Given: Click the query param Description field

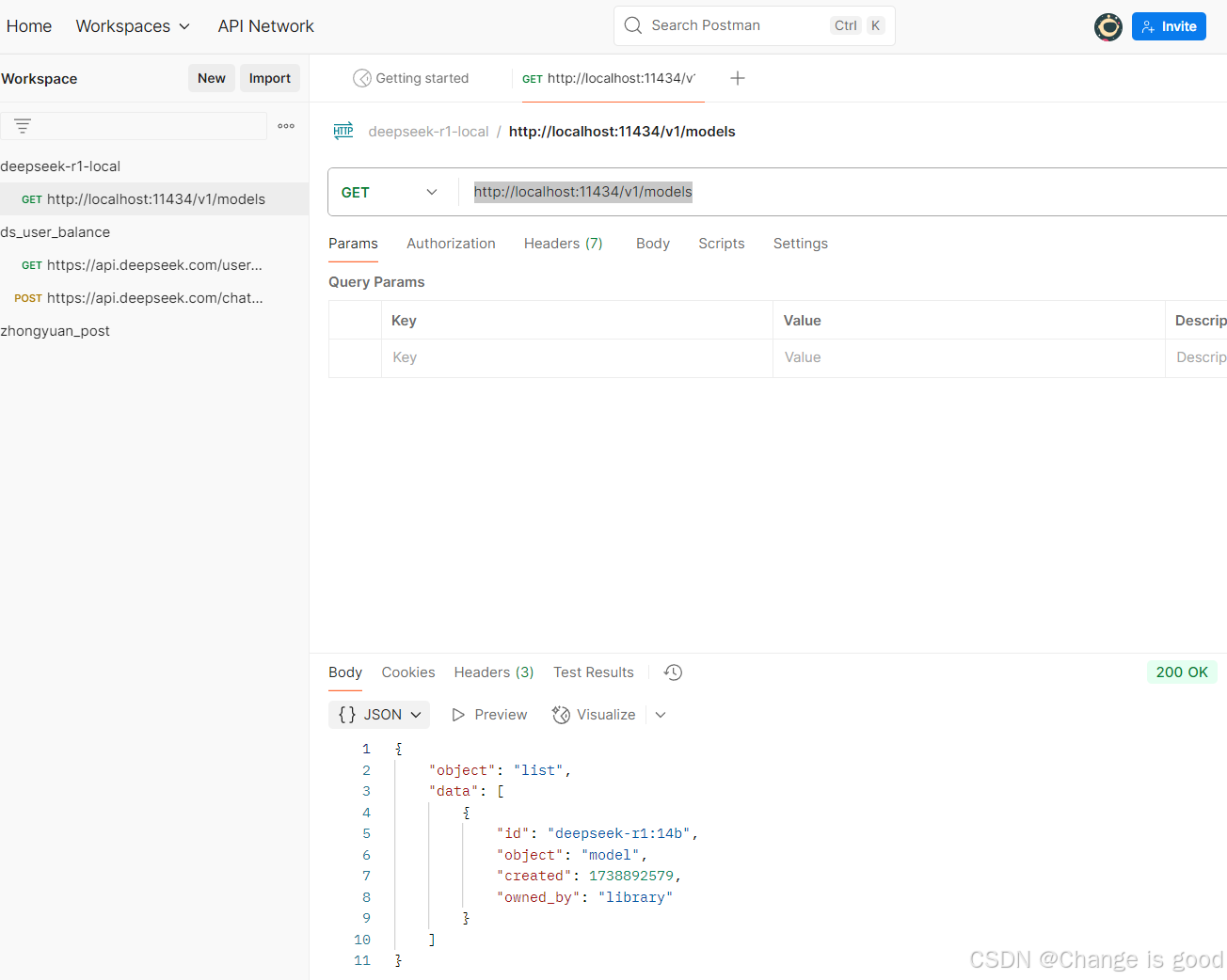Looking at the screenshot, I should coord(1197,358).
